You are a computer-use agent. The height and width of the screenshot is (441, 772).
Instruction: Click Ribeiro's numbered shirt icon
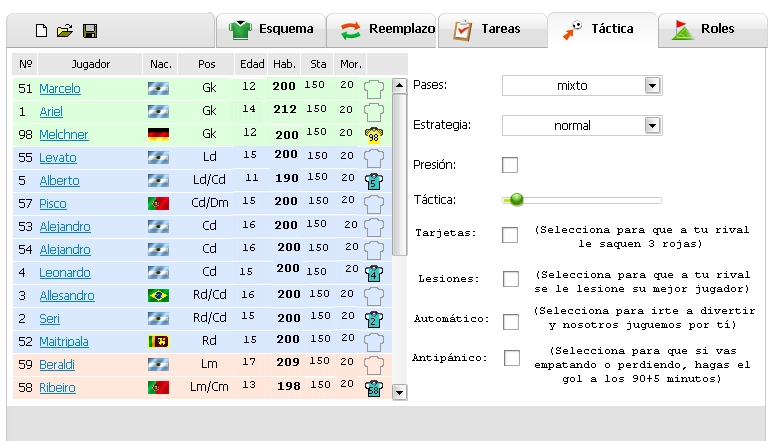374,388
